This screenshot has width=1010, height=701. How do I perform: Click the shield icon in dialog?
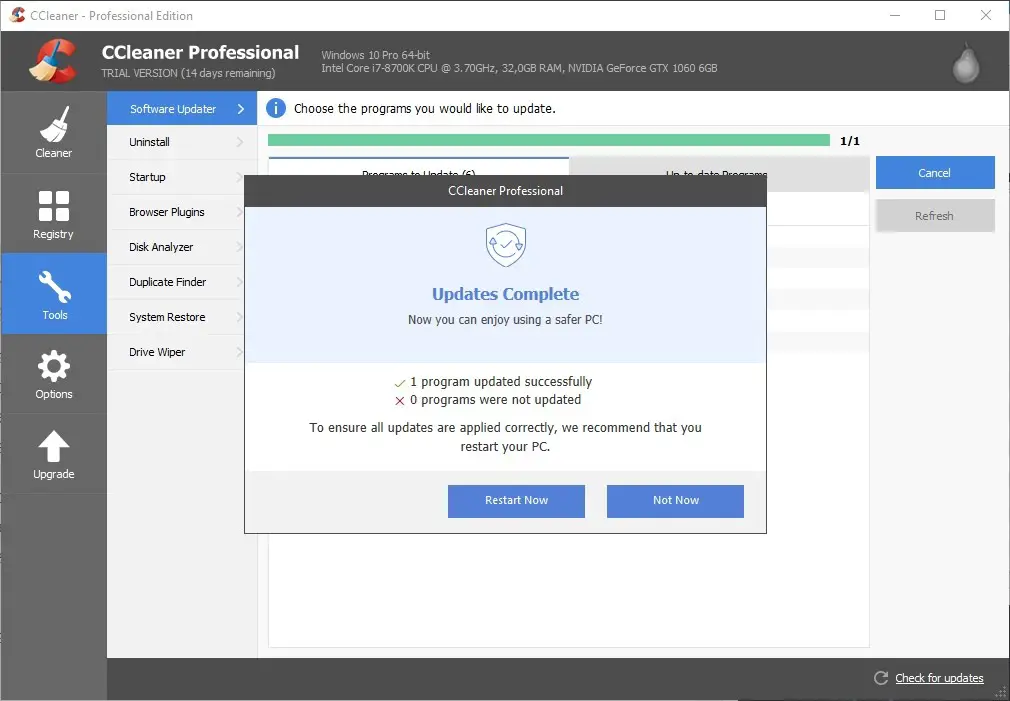tap(506, 245)
